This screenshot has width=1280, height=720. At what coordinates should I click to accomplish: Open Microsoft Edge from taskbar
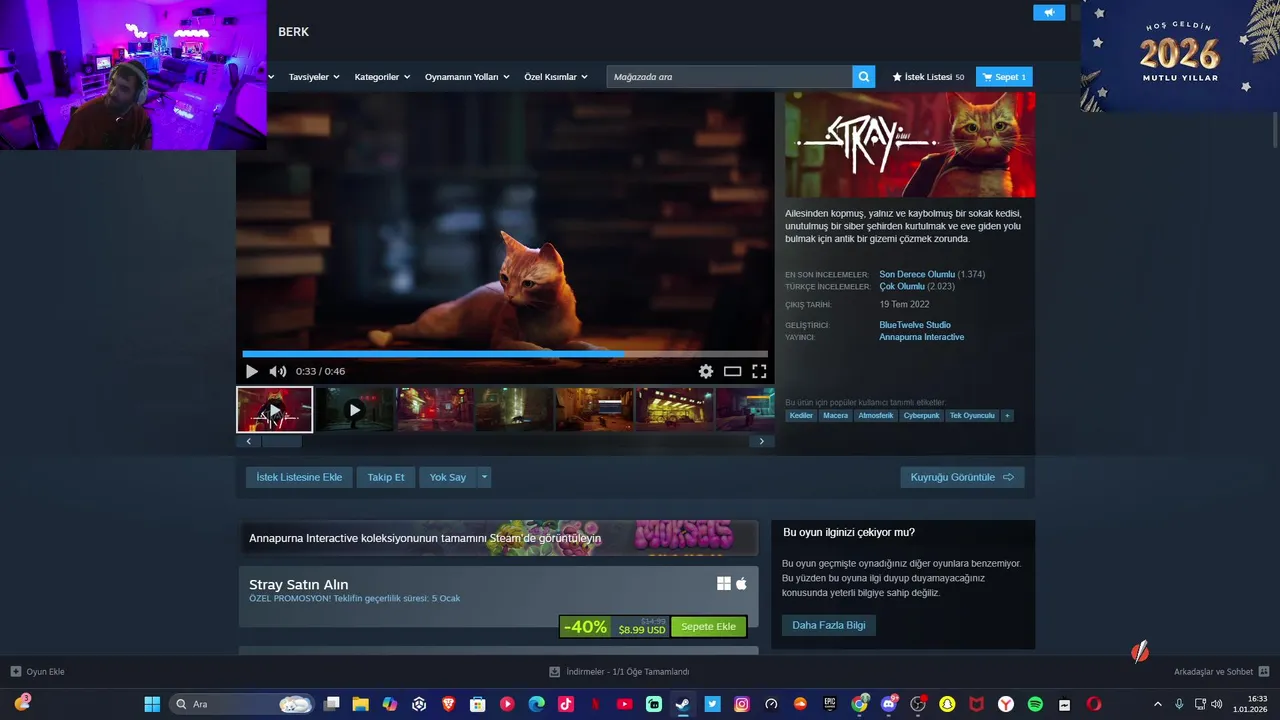tap(536, 704)
